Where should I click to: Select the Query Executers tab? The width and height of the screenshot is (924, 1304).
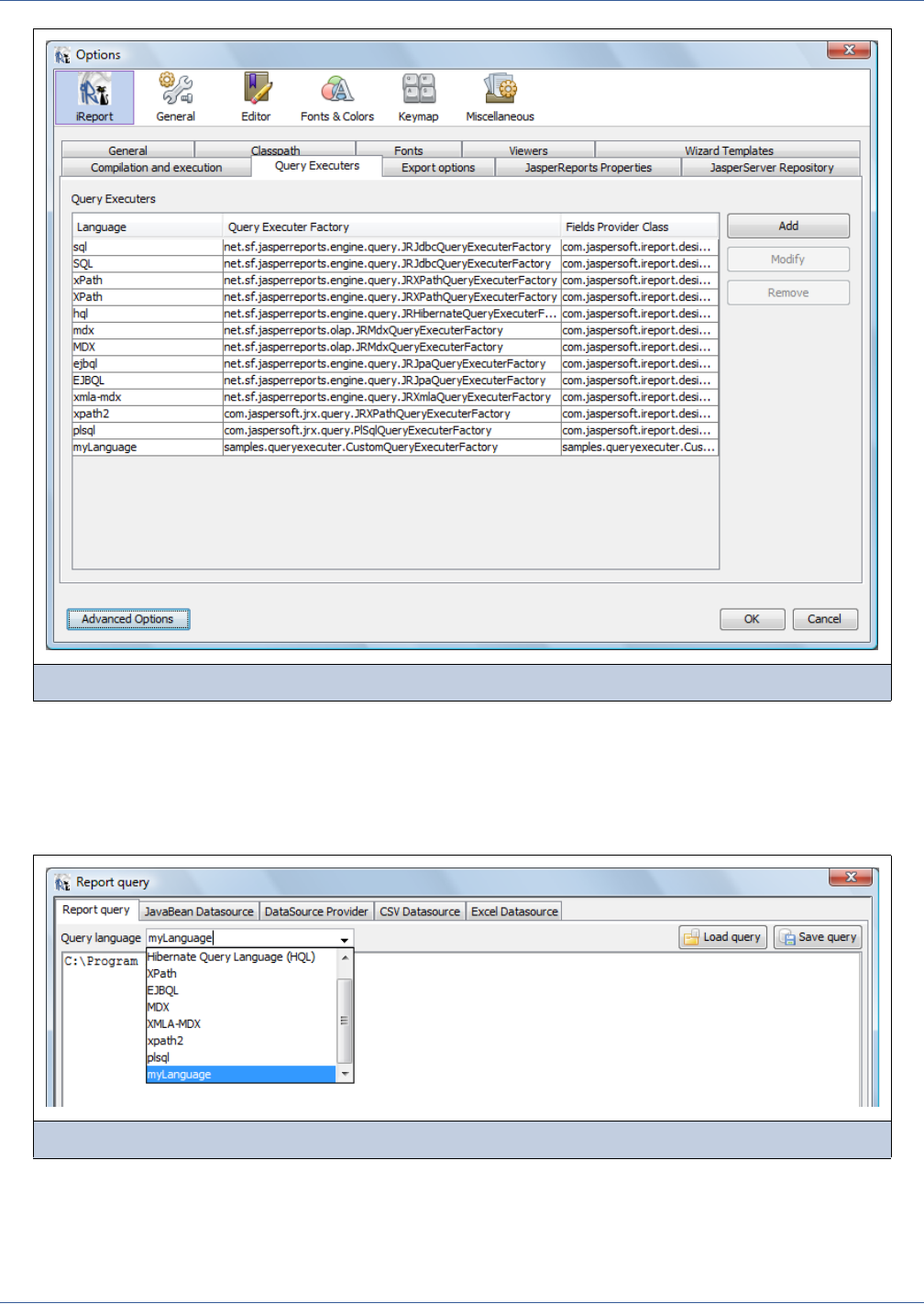tap(317, 166)
